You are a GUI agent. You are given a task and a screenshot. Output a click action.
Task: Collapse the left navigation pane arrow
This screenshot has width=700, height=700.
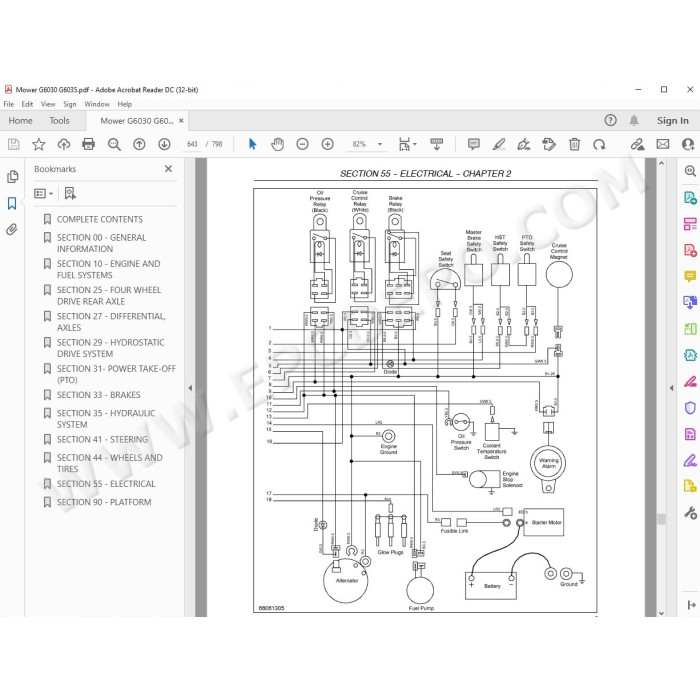pyautogui.click(x=190, y=388)
